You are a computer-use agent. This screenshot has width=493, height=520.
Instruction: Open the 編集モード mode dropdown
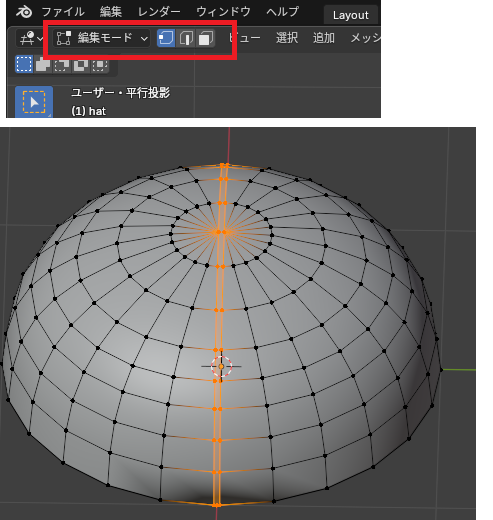[102, 38]
